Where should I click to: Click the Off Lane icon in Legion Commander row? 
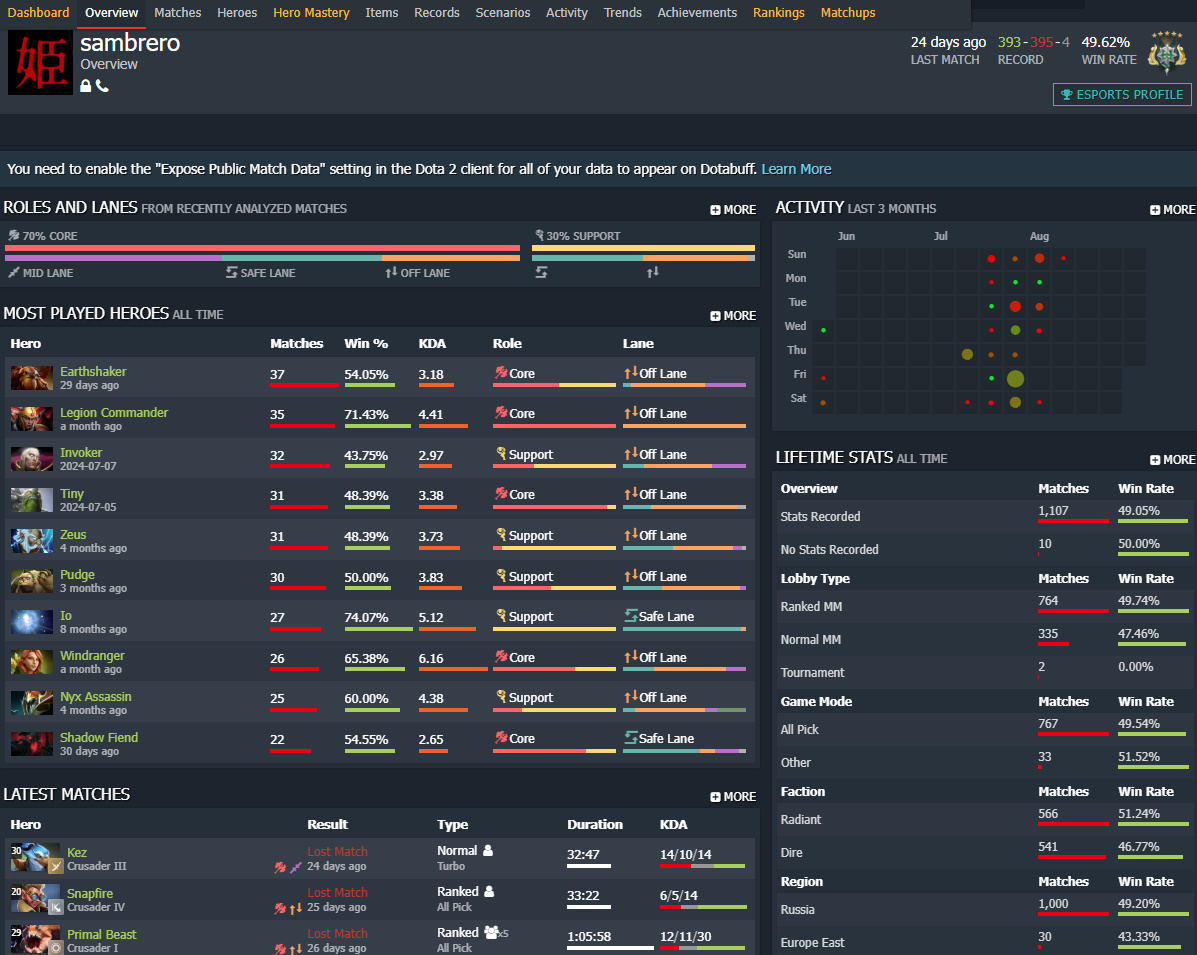pyautogui.click(x=631, y=413)
